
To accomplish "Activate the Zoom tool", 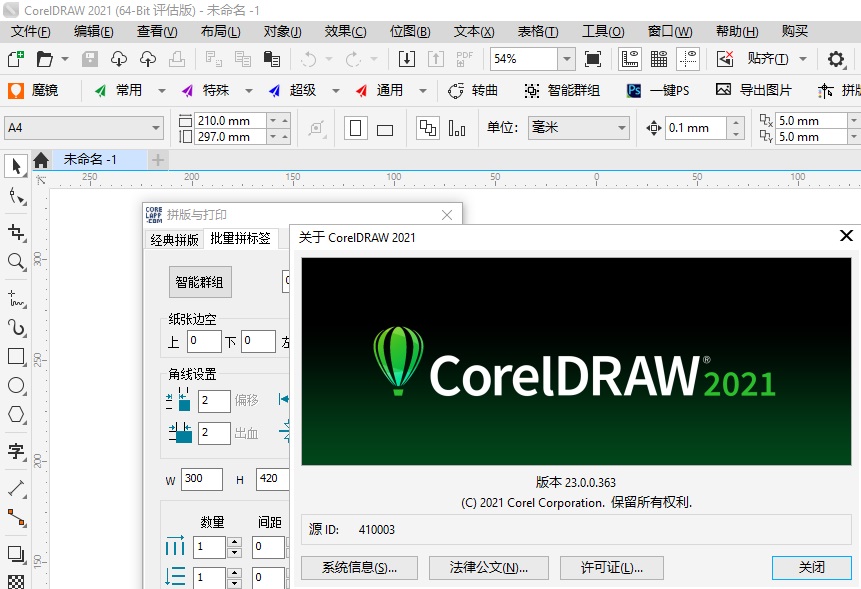I will (16, 262).
